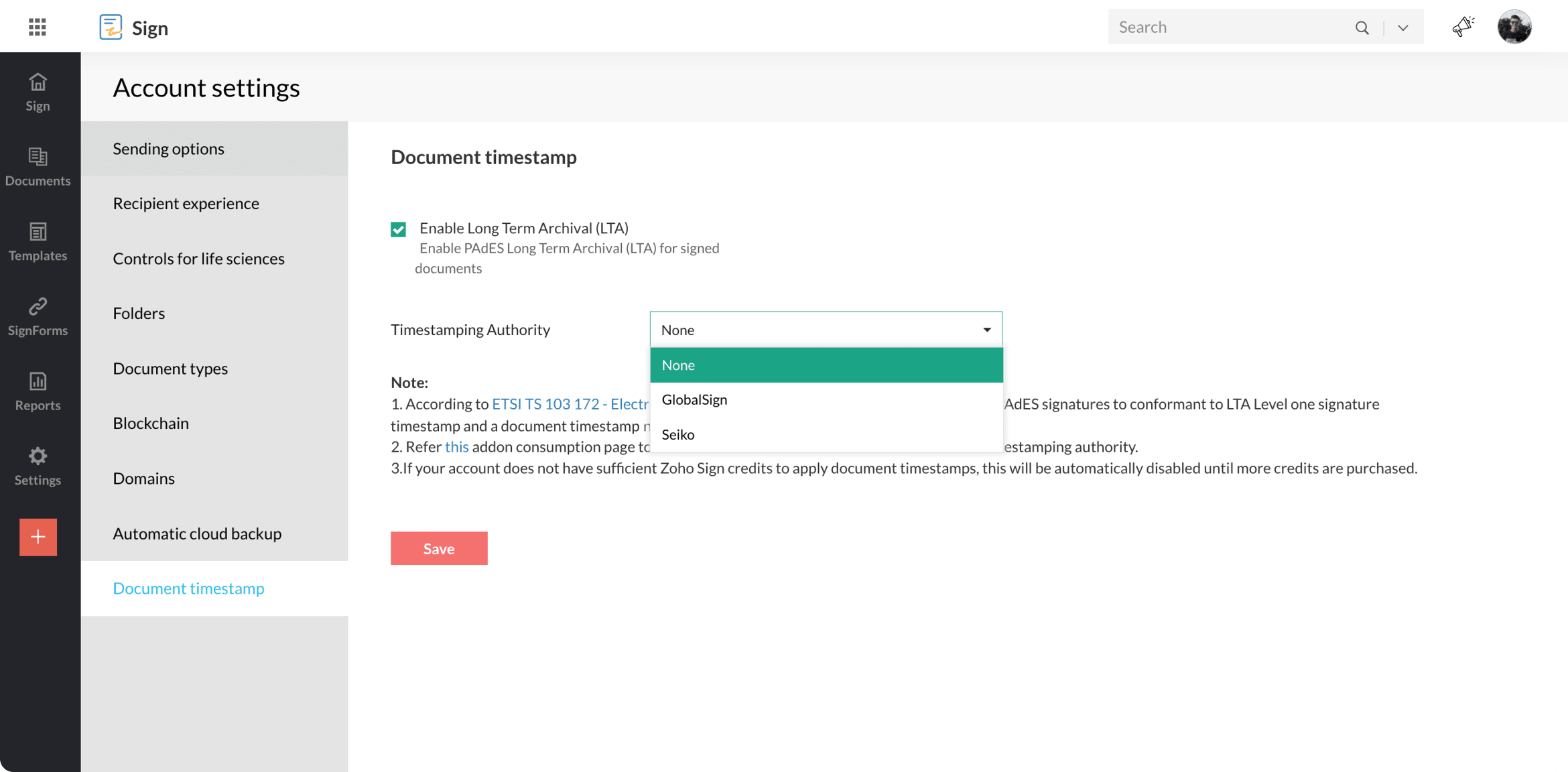Open Recipient experience settings
The width and height of the screenshot is (1568, 772).
[x=214, y=204]
